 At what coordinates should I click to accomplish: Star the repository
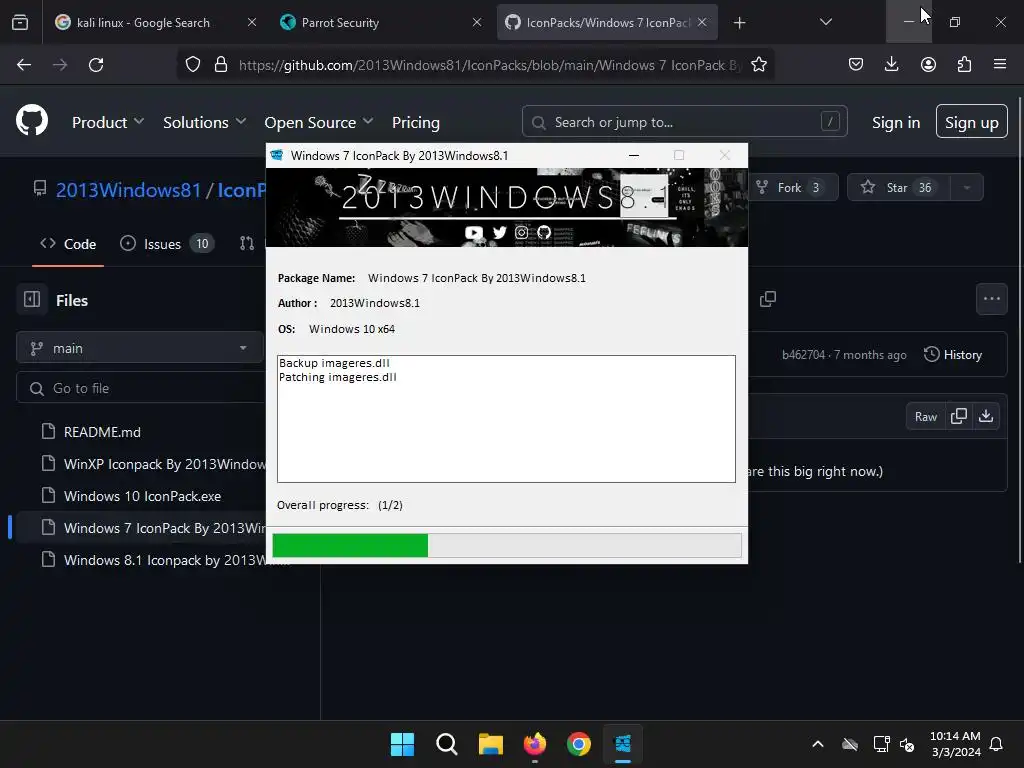click(899, 187)
